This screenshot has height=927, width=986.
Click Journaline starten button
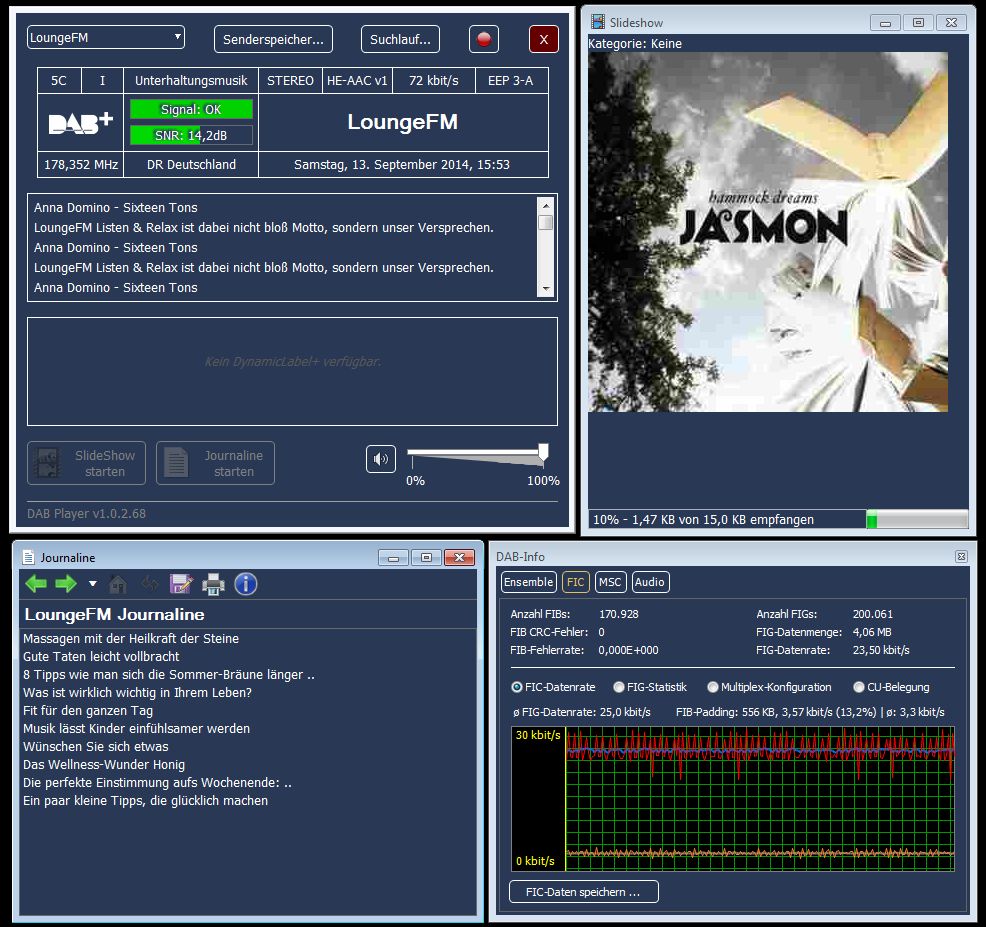point(215,463)
